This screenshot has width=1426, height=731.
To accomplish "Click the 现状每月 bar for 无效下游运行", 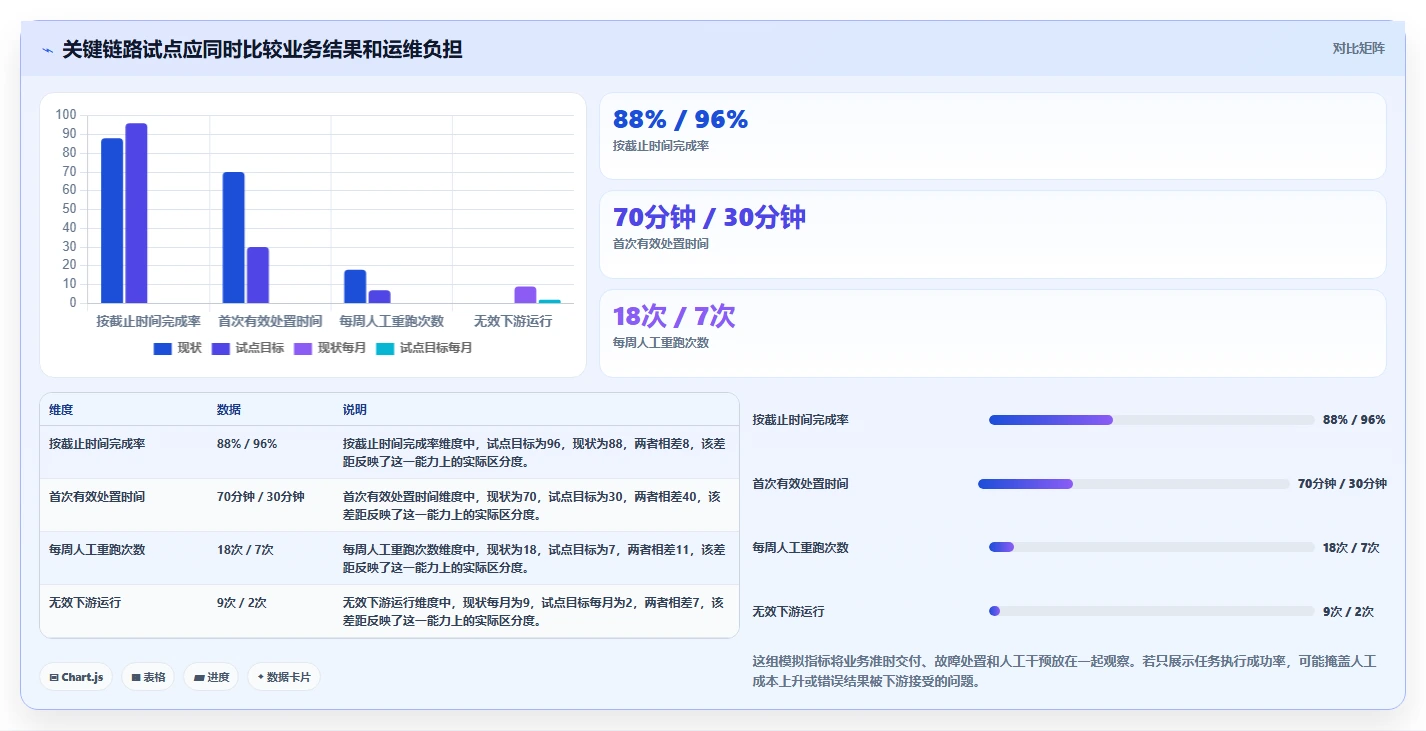I will point(525,295).
